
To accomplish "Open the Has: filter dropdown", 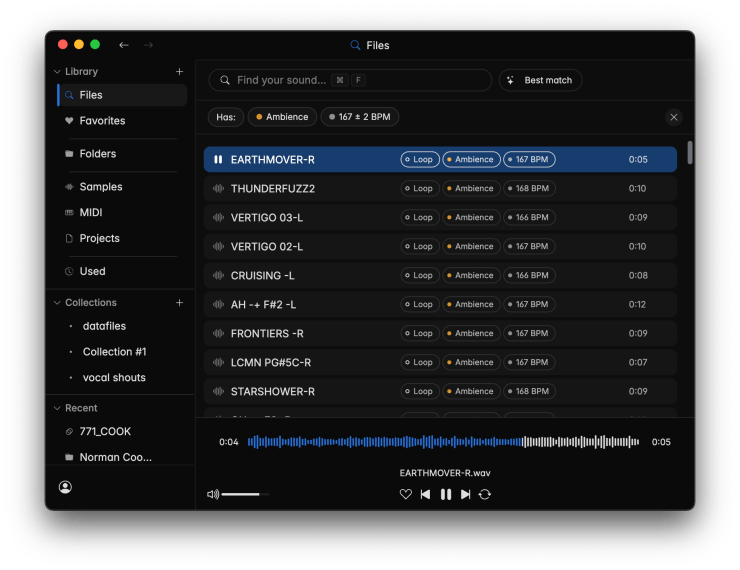I will point(226,117).
